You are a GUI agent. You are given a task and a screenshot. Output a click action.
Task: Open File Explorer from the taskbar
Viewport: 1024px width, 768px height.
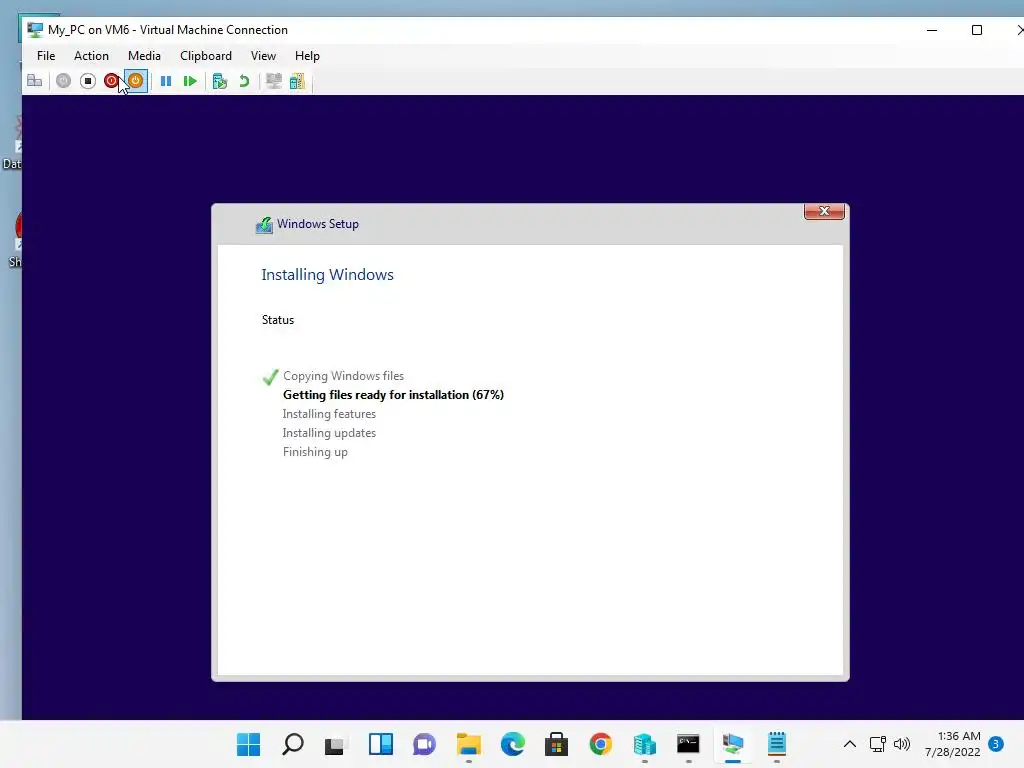tap(469, 744)
